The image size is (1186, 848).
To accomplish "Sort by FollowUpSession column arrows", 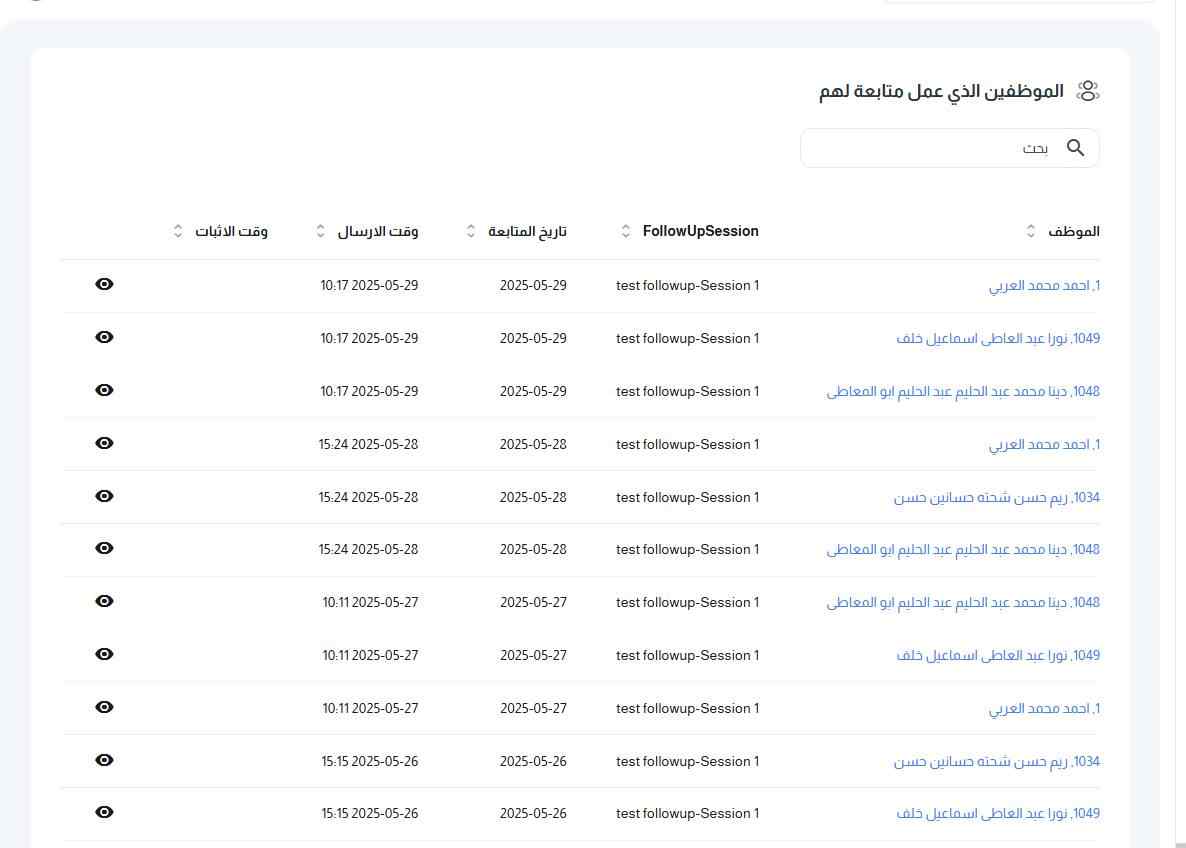I will tap(626, 231).
